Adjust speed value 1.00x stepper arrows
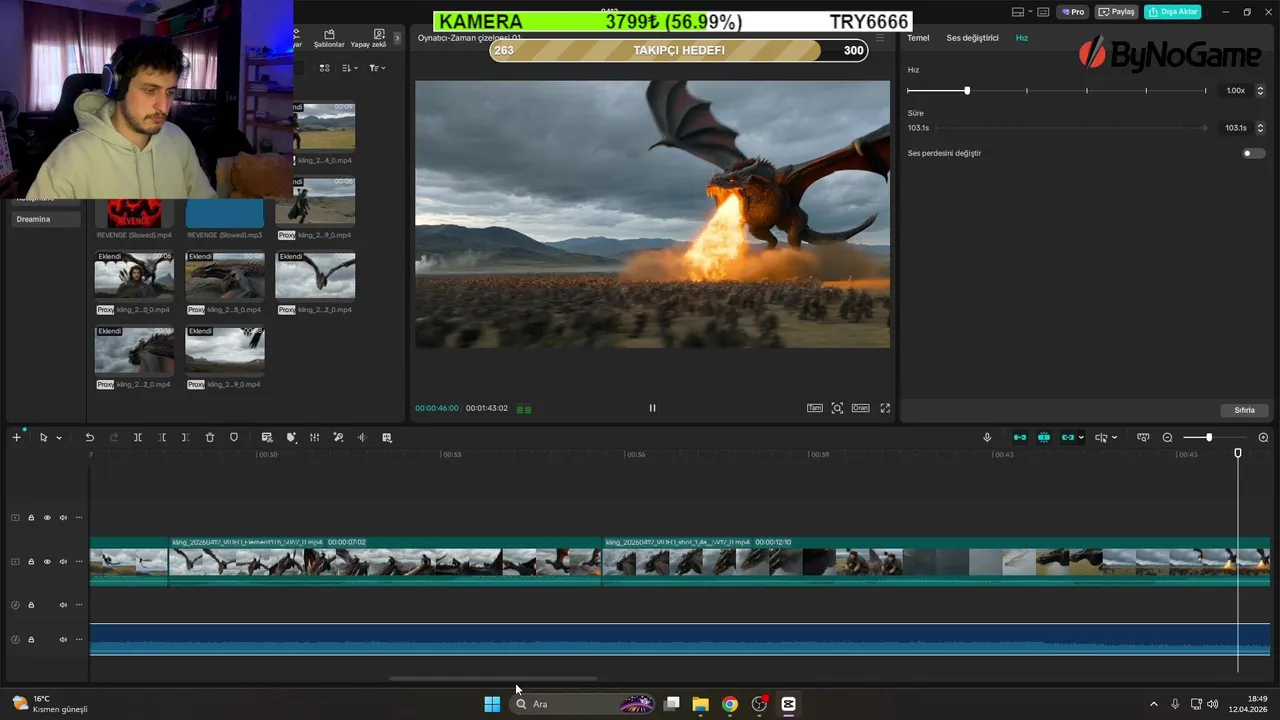The height and width of the screenshot is (720, 1280). [x=1260, y=90]
